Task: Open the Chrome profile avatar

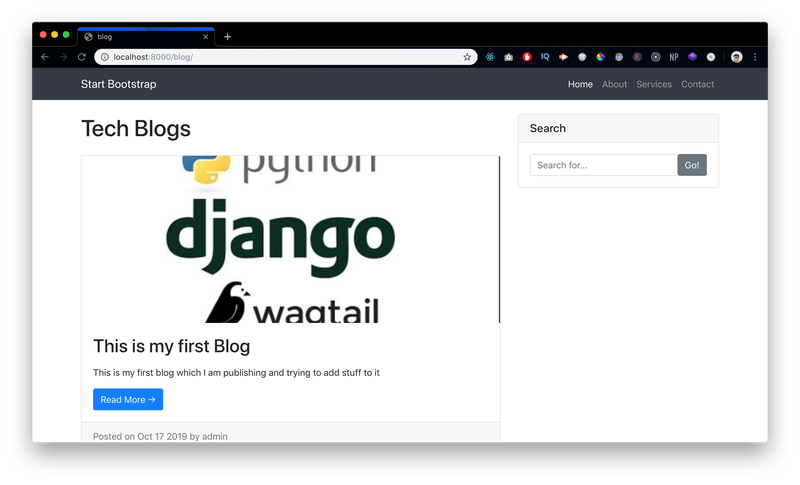Action: 736,57
